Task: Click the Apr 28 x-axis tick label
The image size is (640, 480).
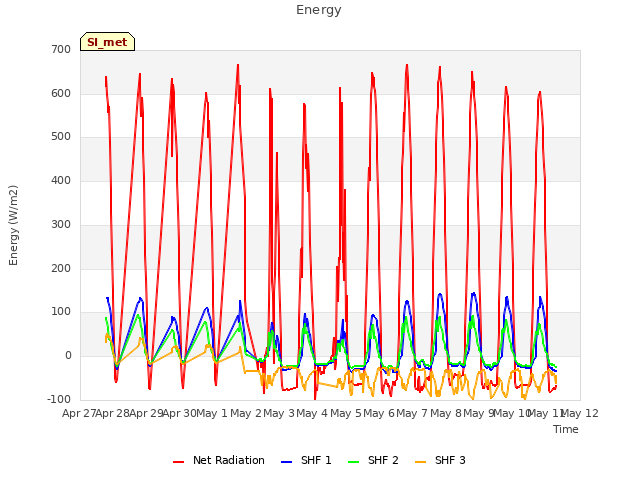Action: [112, 413]
